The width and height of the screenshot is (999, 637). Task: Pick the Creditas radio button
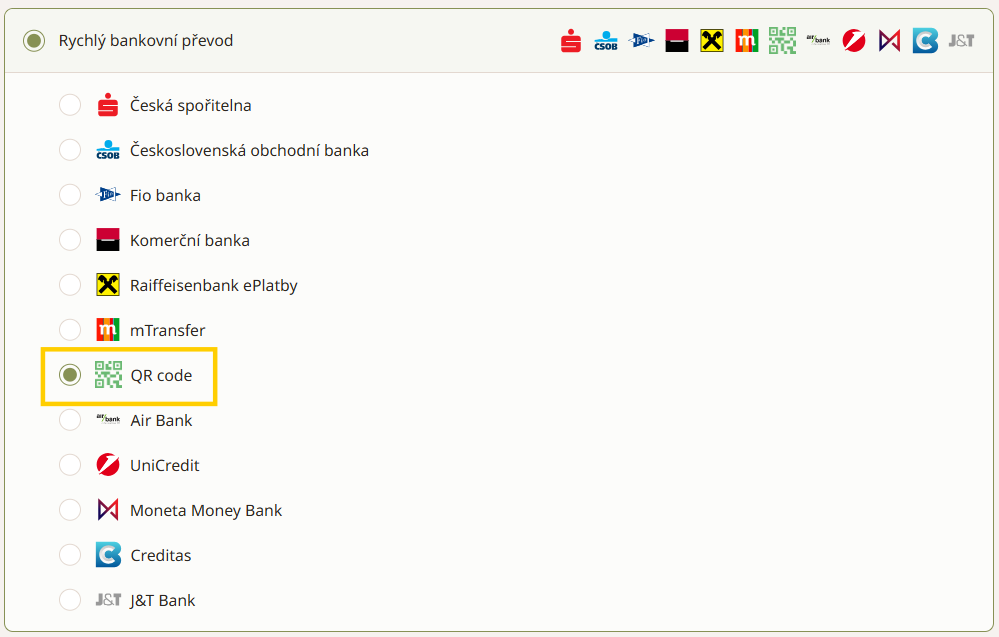click(x=70, y=555)
